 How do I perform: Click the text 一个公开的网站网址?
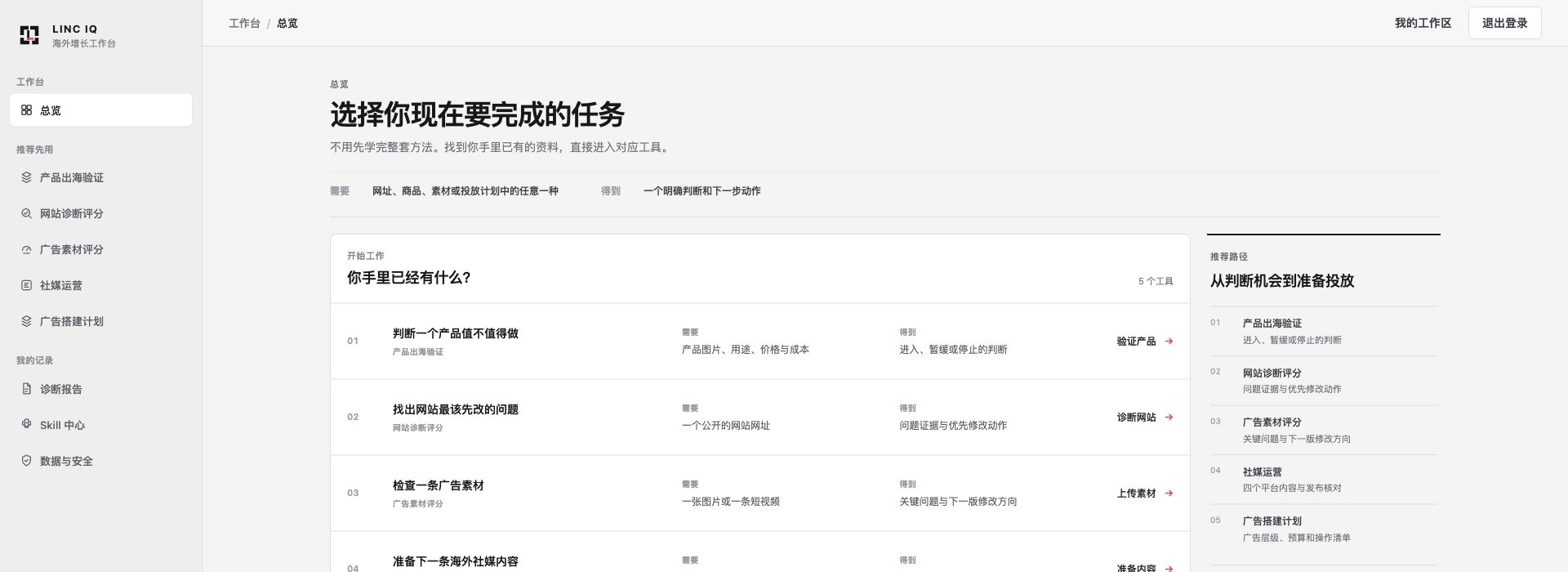725,426
